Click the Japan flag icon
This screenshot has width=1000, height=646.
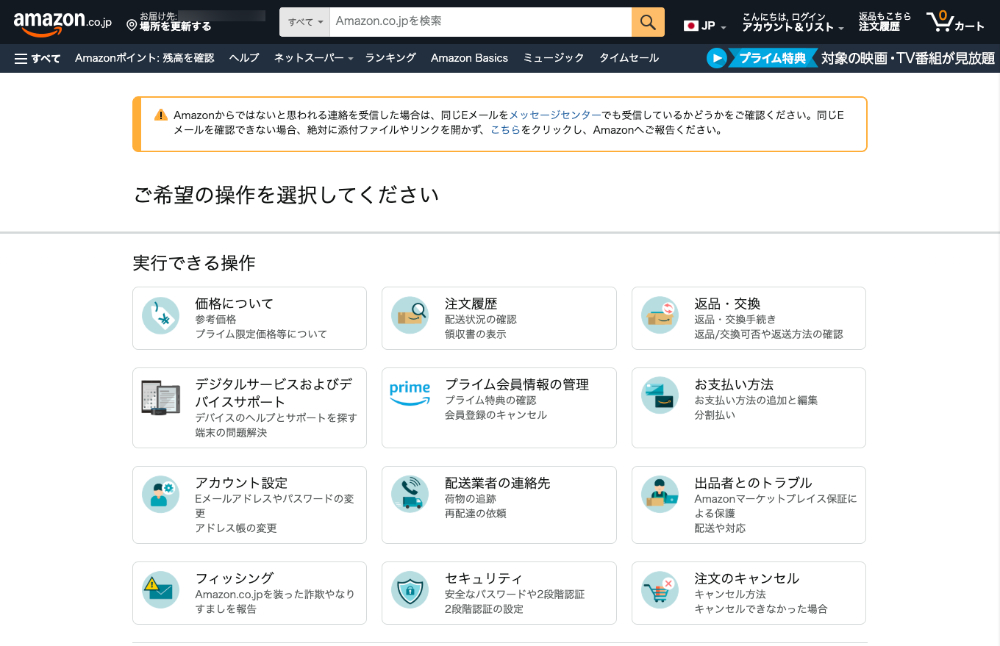691,26
